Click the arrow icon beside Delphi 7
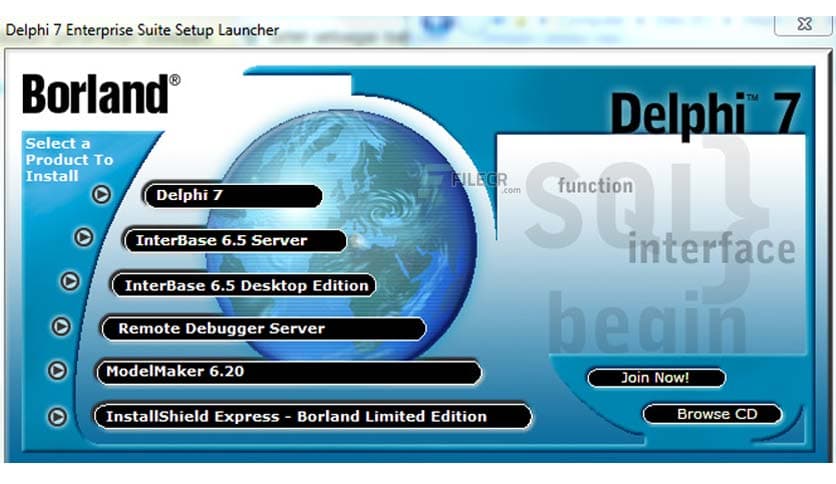The height and width of the screenshot is (484, 836). (101, 195)
